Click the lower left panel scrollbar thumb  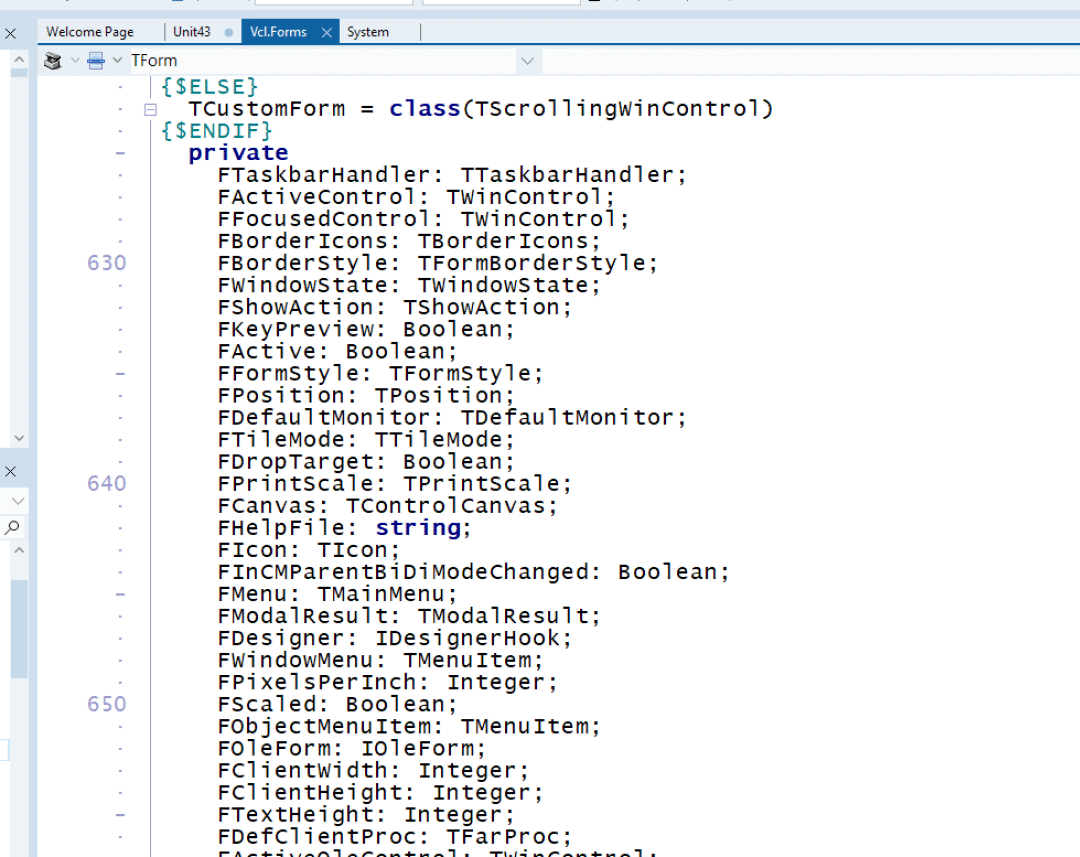pos(19,629)
